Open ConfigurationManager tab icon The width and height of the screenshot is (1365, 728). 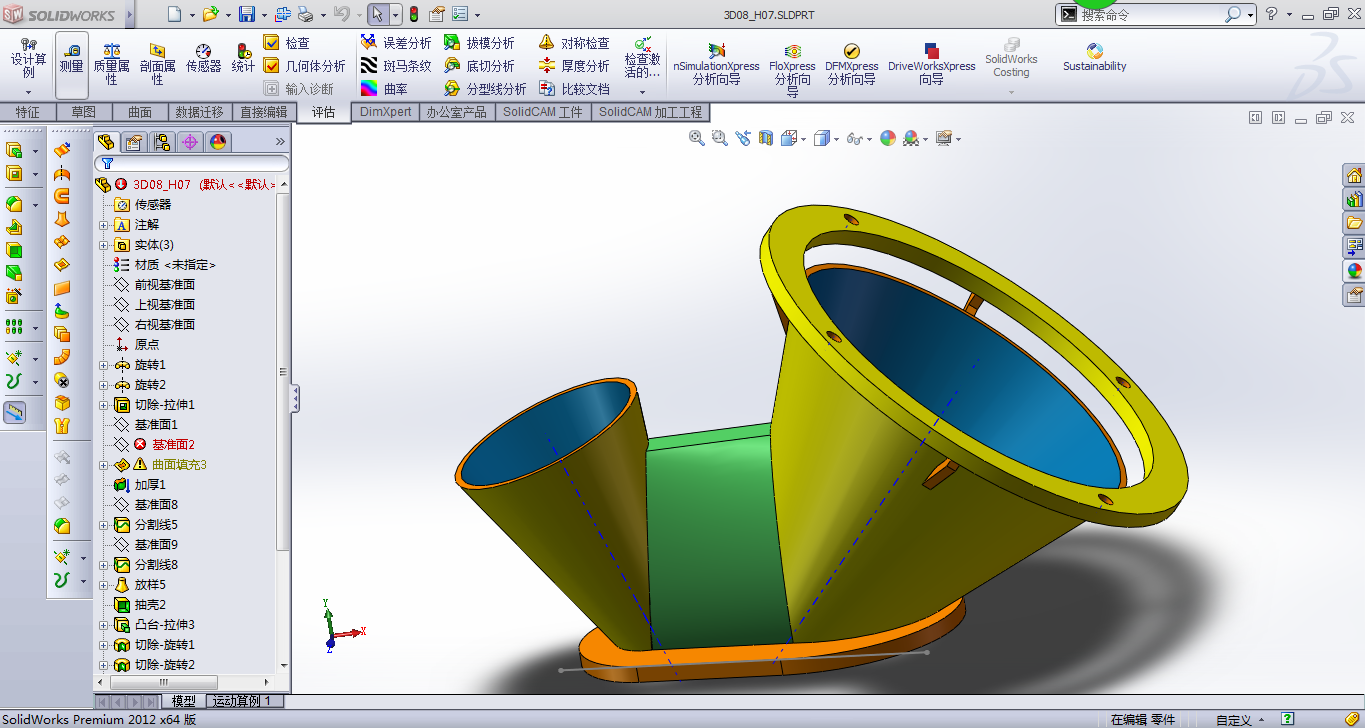tap(161, 142)
